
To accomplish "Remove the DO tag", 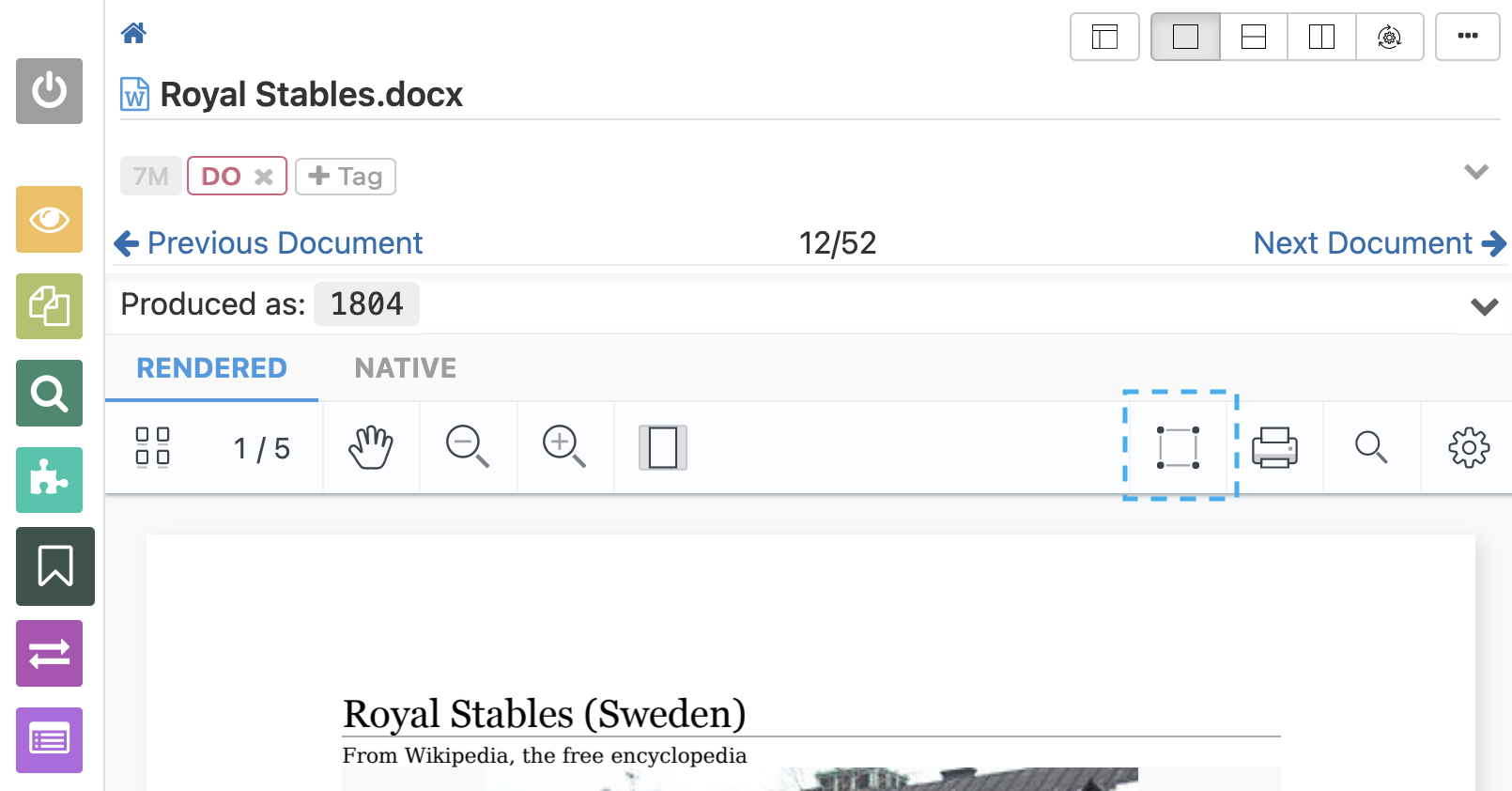I will click(x=264, y=177).
